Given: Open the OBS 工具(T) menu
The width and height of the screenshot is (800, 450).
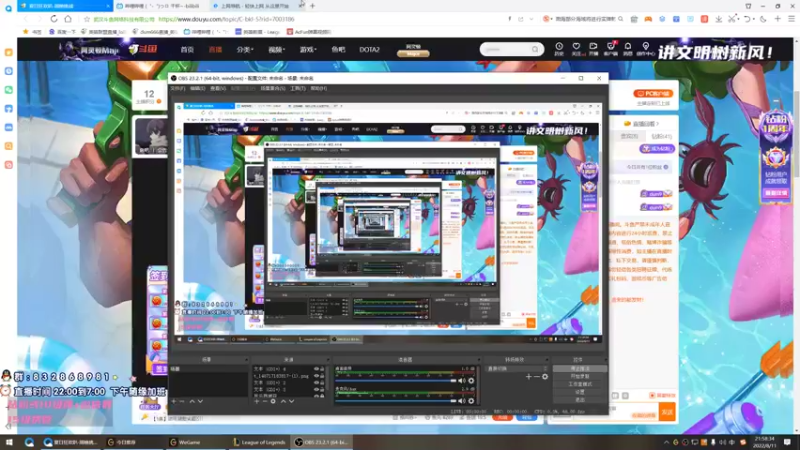Looking at the screenshot, I should tap(298, 88).
